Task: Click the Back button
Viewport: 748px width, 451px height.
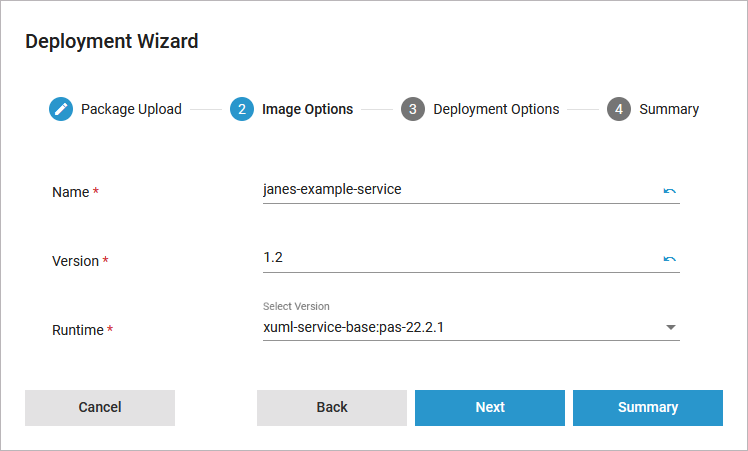Action: tap(332, 407)
